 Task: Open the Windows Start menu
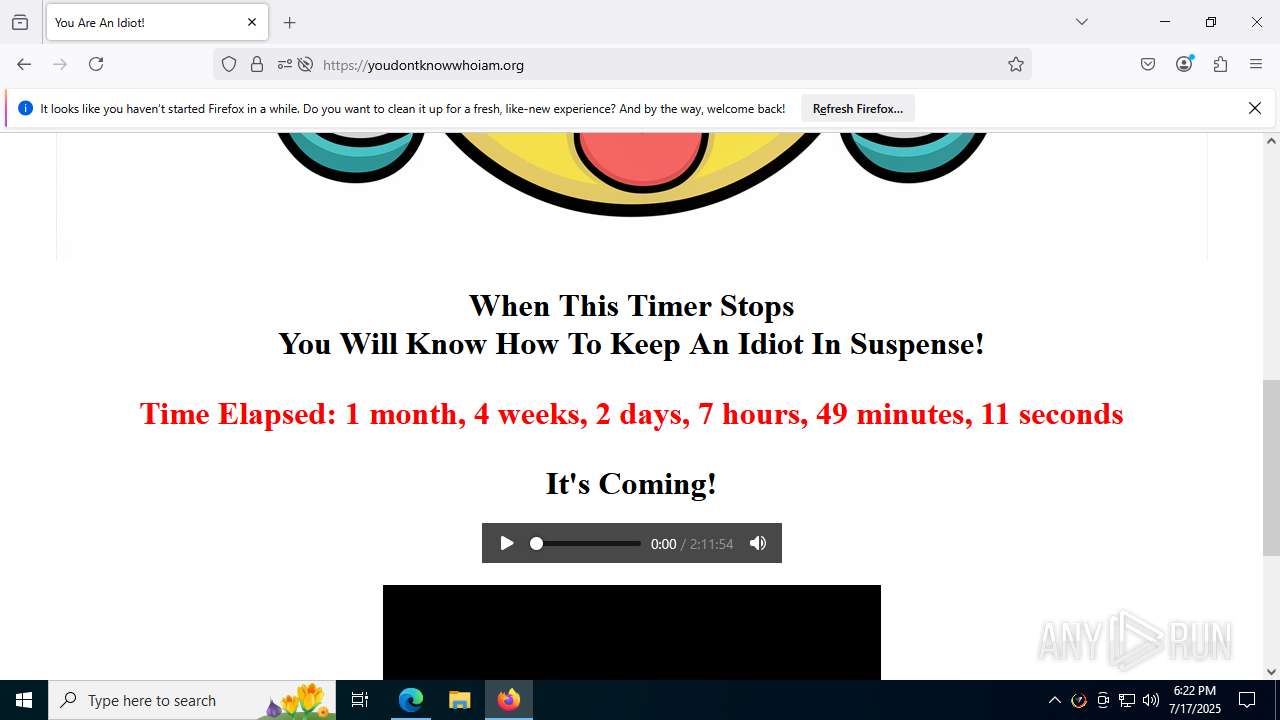coord(24,700)
